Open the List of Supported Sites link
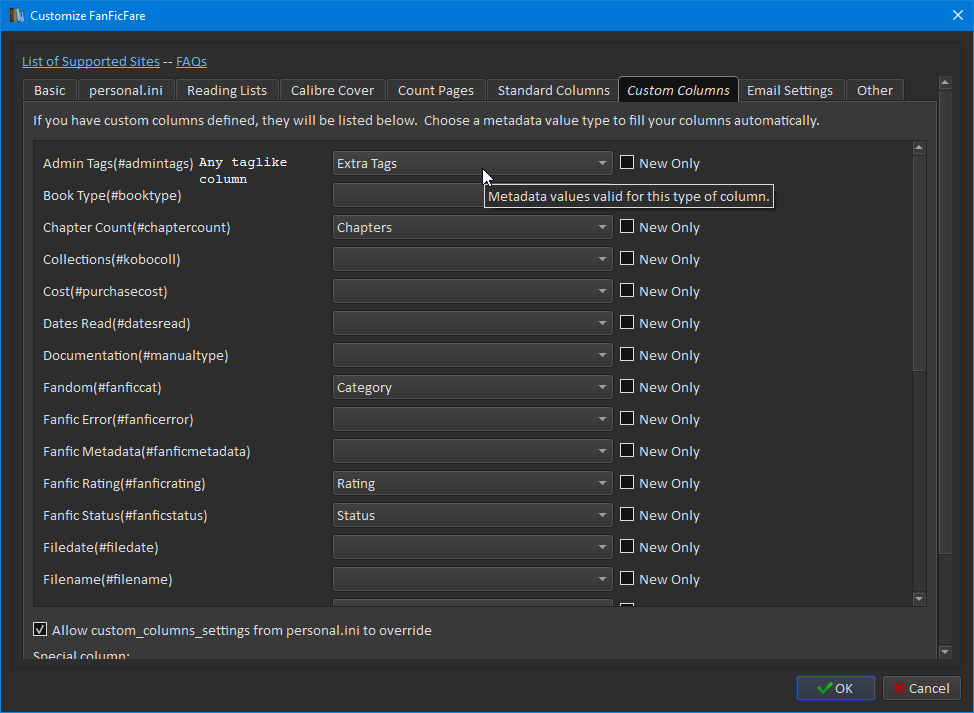This screenshot has height=713, width=974. [x=91, y=62]
